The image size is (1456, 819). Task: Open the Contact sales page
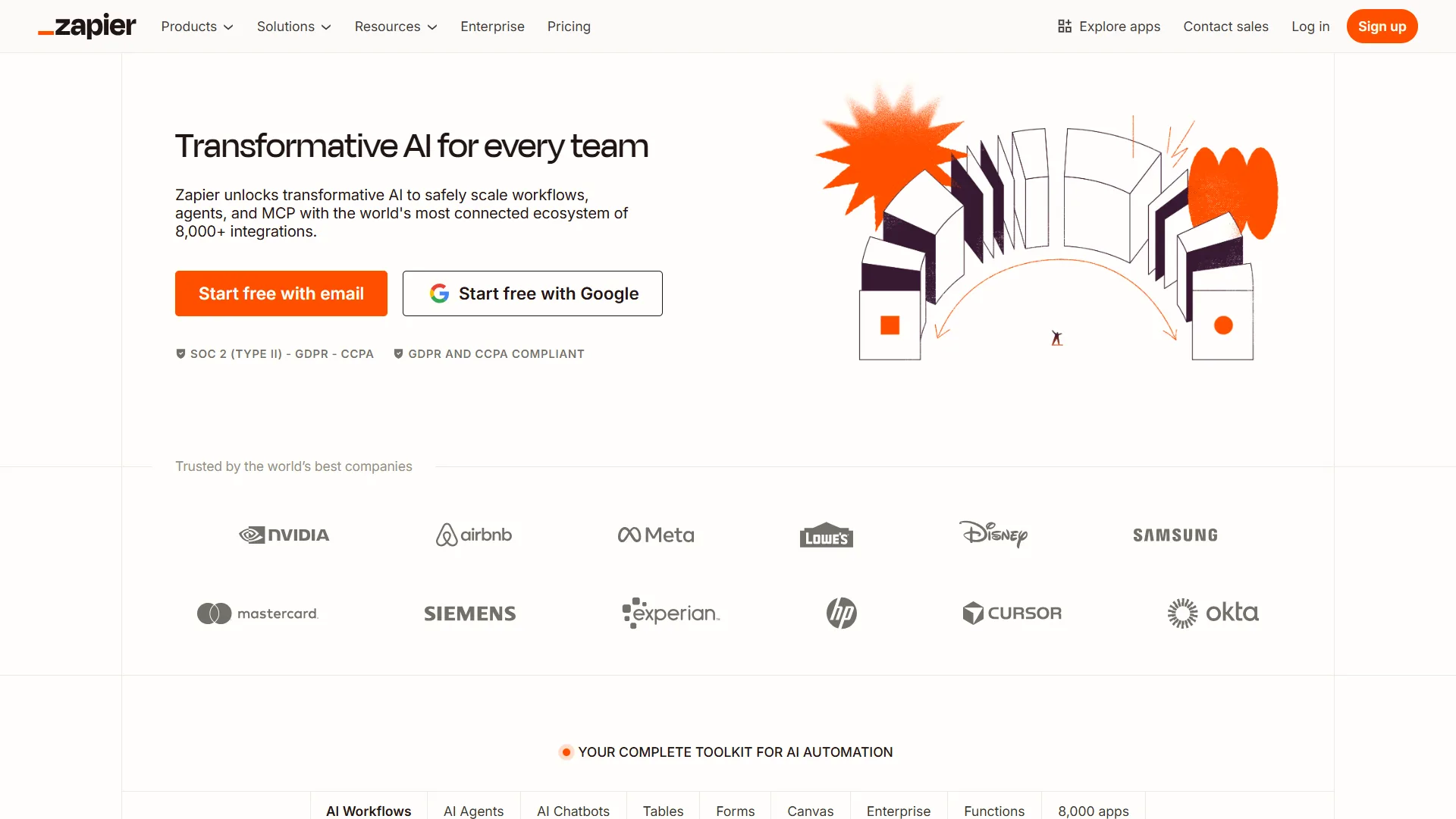pyautogui.click(x=1225, y=27)
